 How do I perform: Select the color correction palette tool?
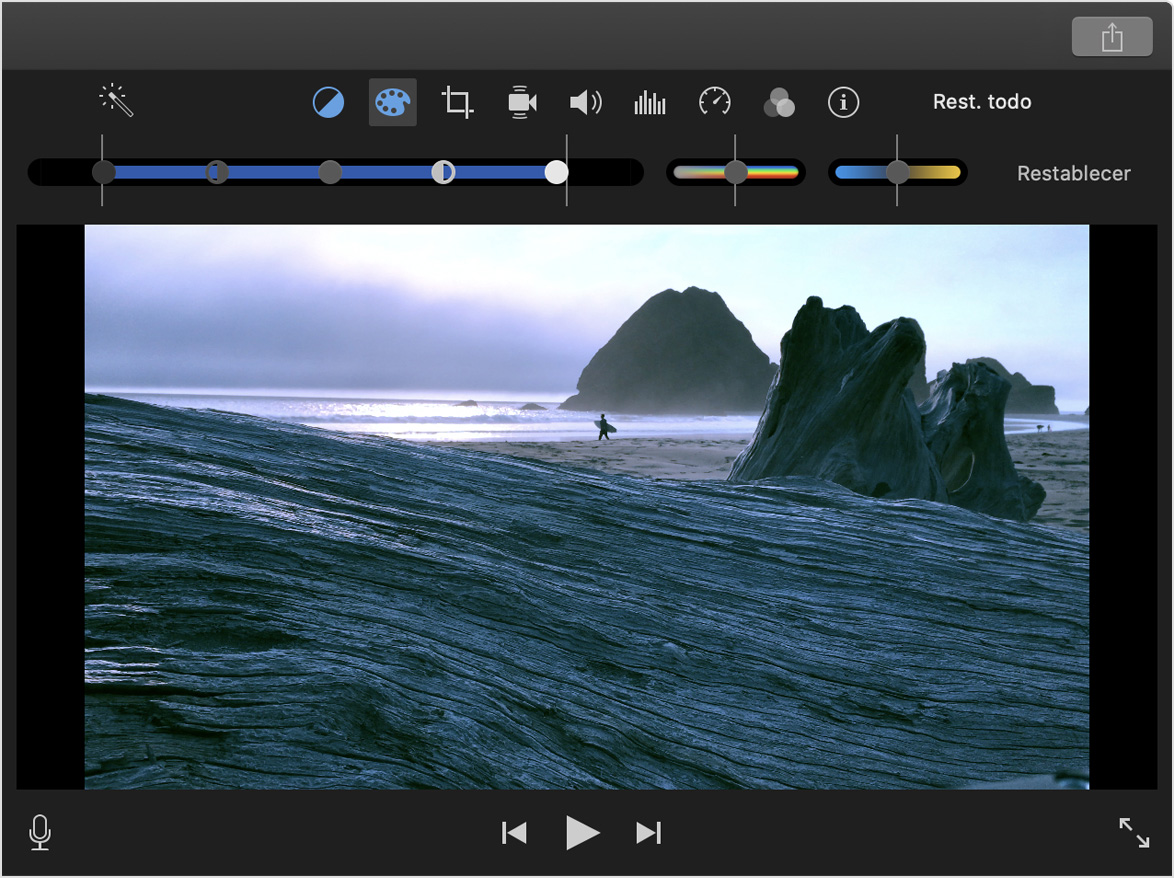[x=392, y=101]
